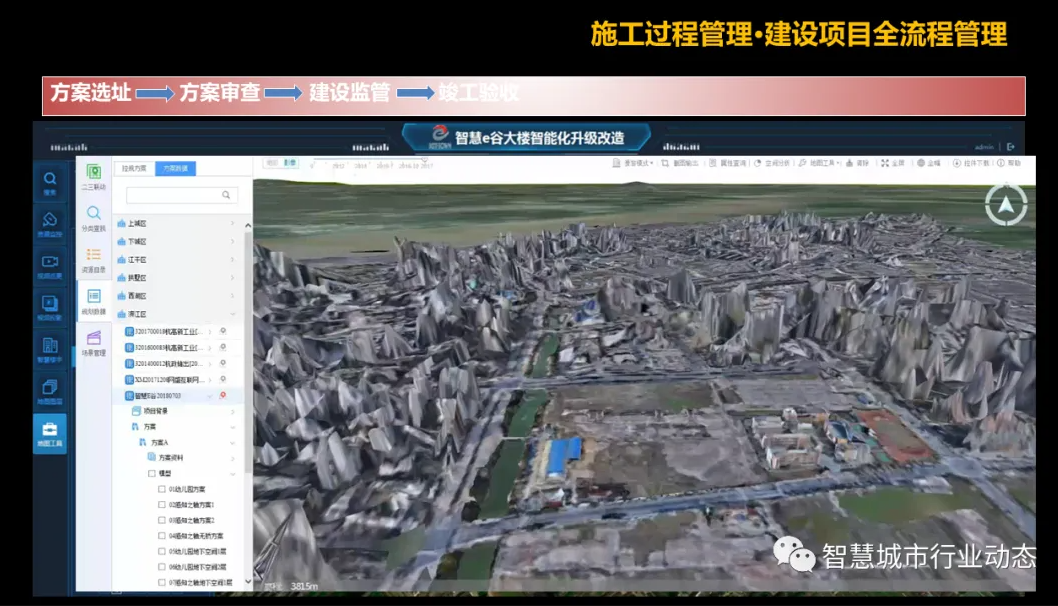Select the briefcase 地图工具 sidebar icon

coord(50,433)
